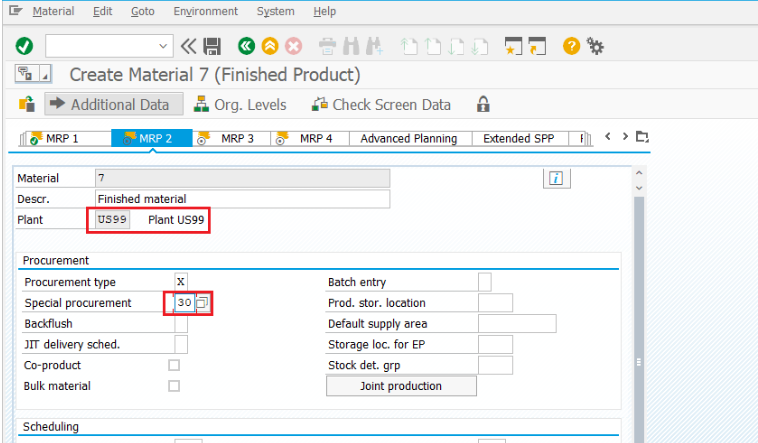The height and width of the screenshot is (443, 758).
Task: Open the Help question mark icon
Action: 571,46
